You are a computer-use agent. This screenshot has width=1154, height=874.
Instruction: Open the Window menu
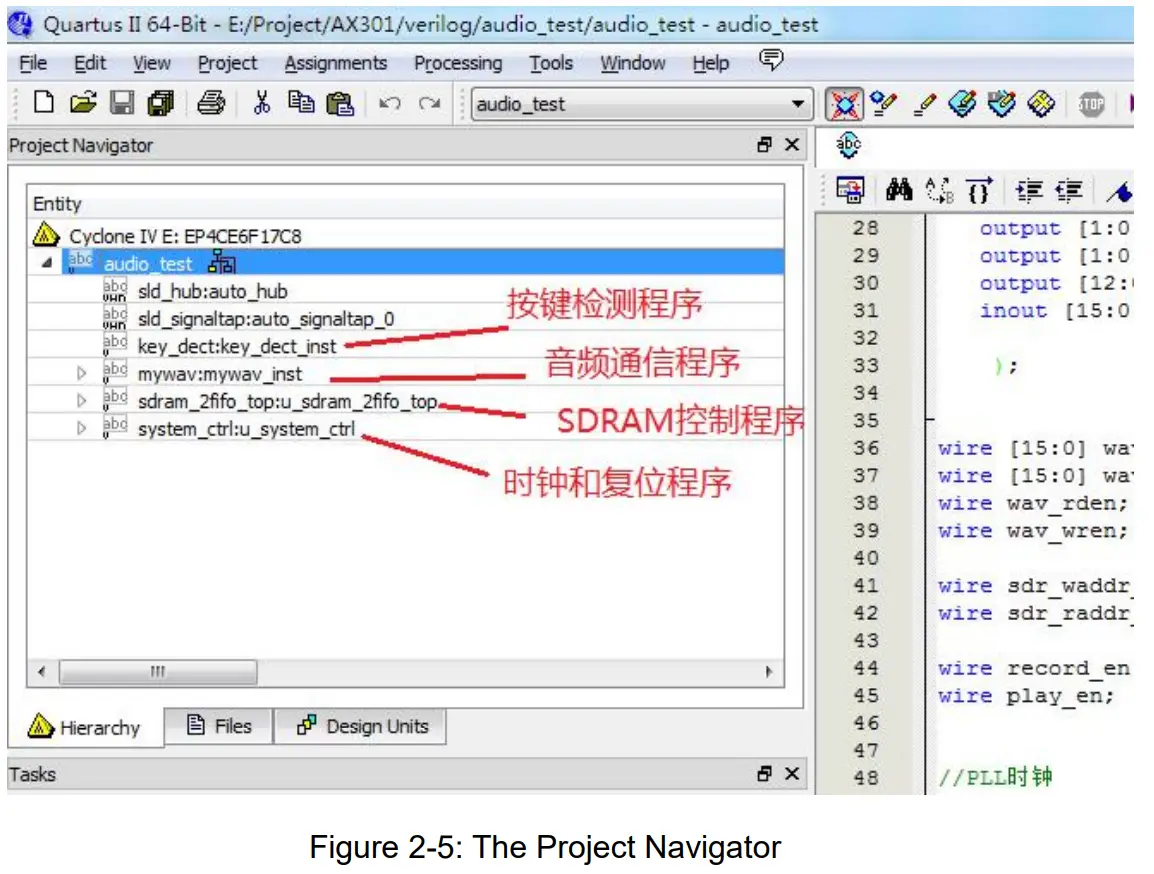pyautogui.click(x=632, y=63)
